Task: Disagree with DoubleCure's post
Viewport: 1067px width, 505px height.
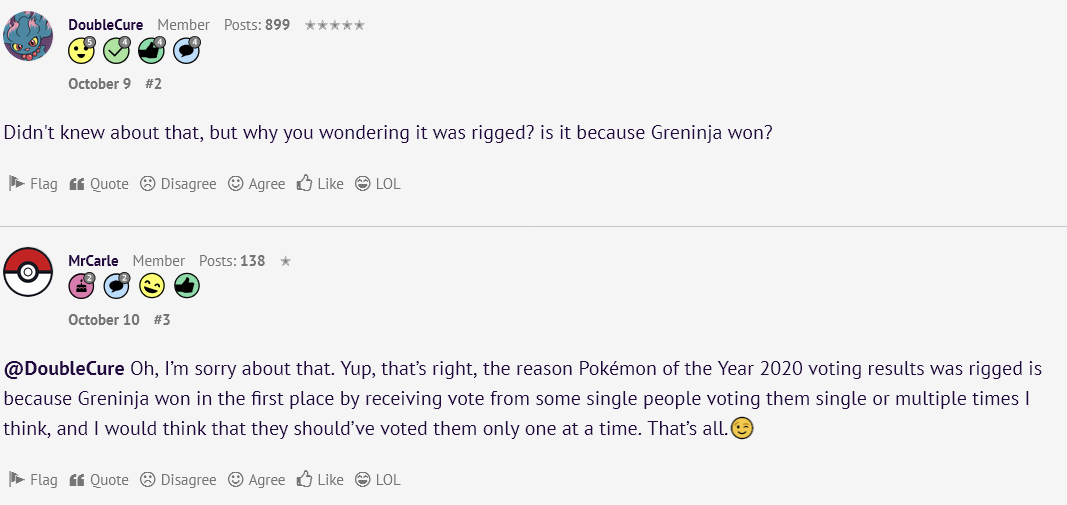Action: coord(178,184)
